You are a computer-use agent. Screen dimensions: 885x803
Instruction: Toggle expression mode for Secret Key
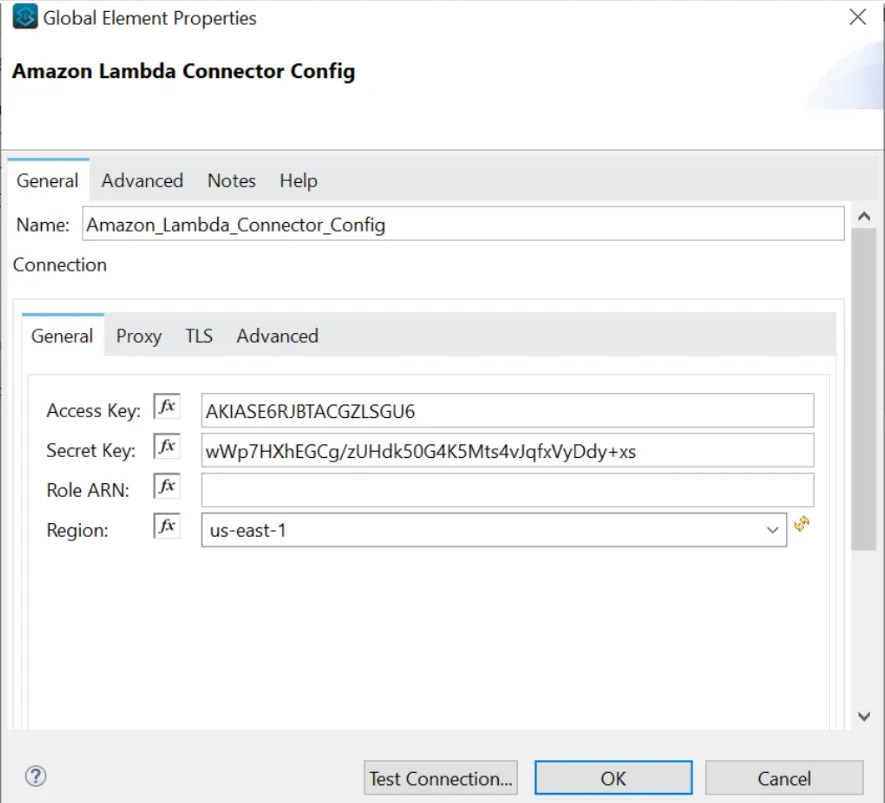[x=167, y=446]
